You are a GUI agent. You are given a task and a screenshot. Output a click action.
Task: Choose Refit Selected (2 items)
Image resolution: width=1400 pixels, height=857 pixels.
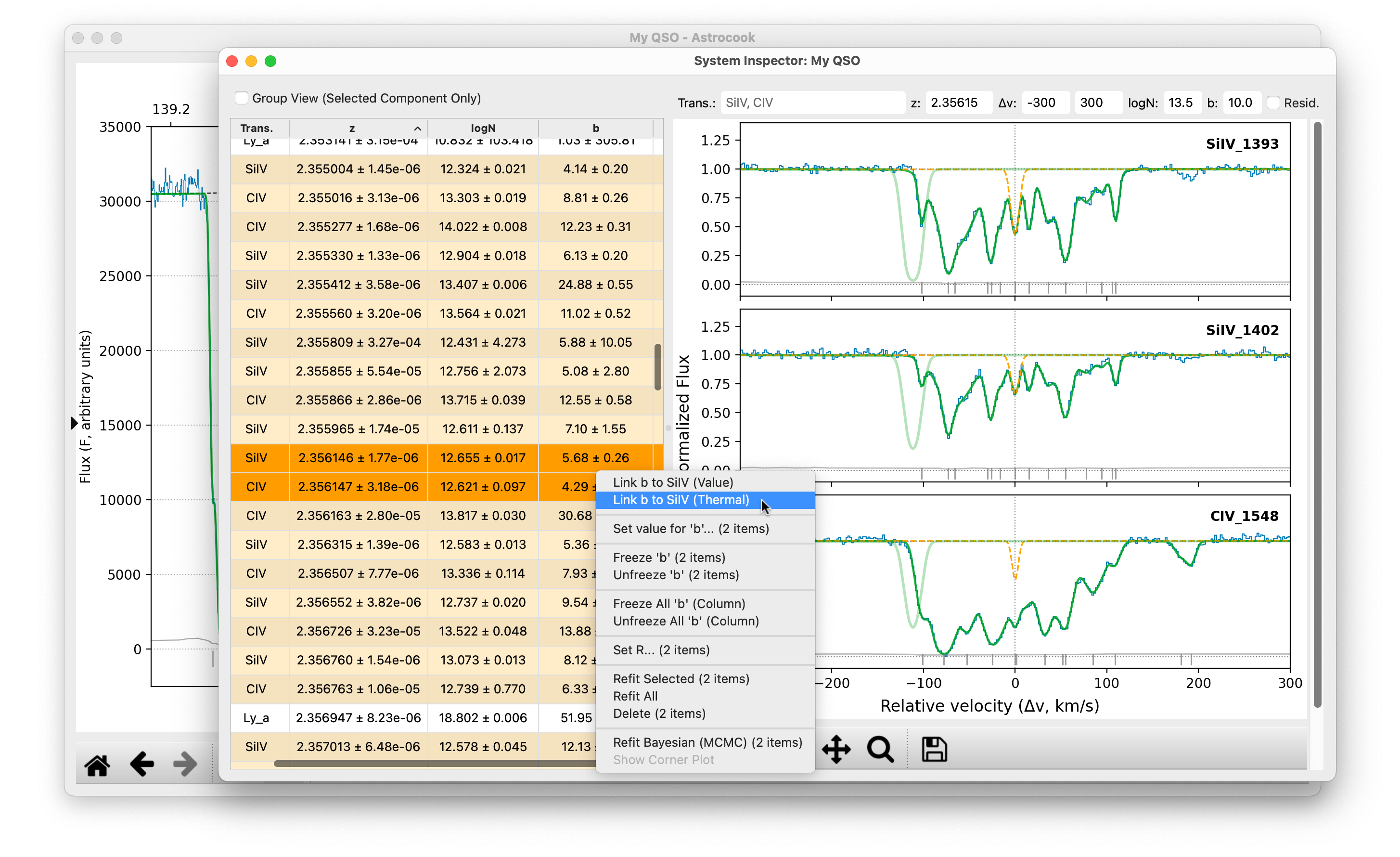tap(705, 679)
